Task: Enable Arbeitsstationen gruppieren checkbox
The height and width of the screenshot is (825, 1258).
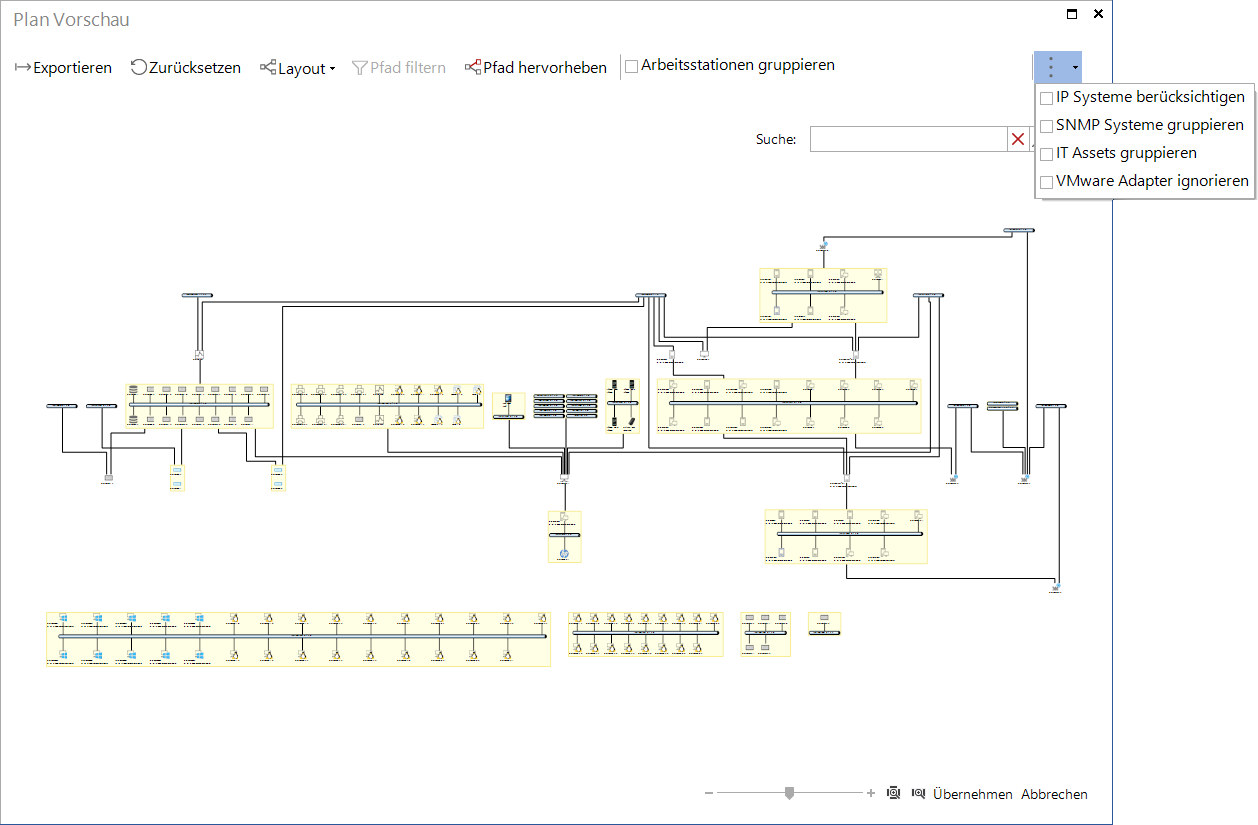Action: pyautogui.click(x=632, y=67)
